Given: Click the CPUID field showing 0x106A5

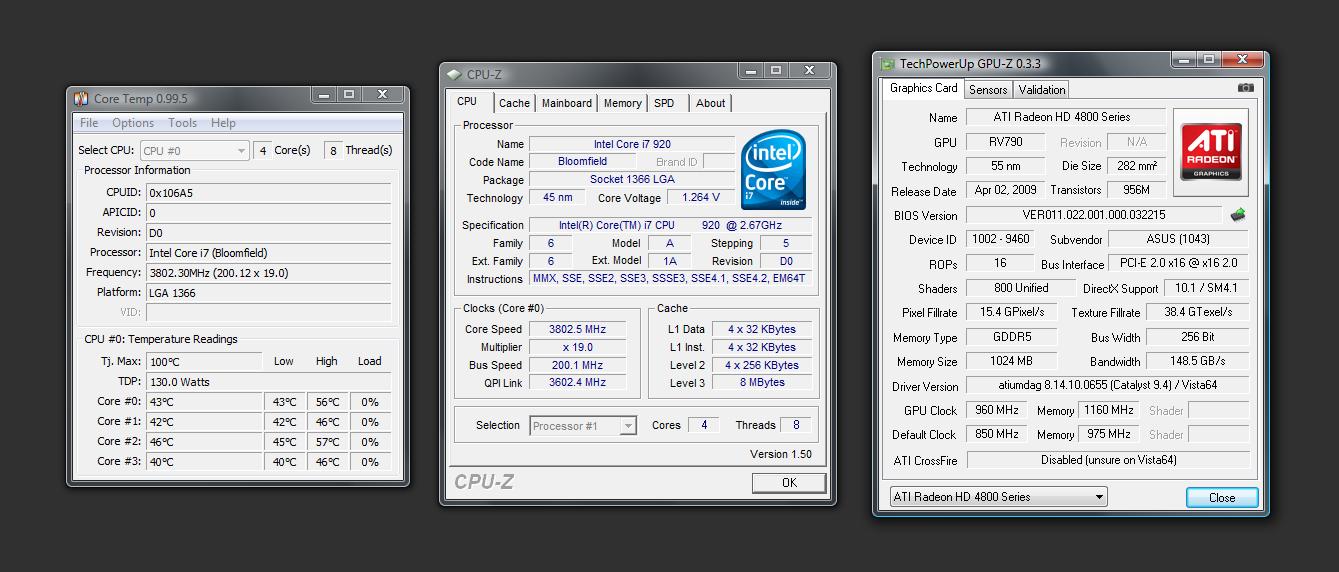Looking at the screenshot, I should point(268,193).
